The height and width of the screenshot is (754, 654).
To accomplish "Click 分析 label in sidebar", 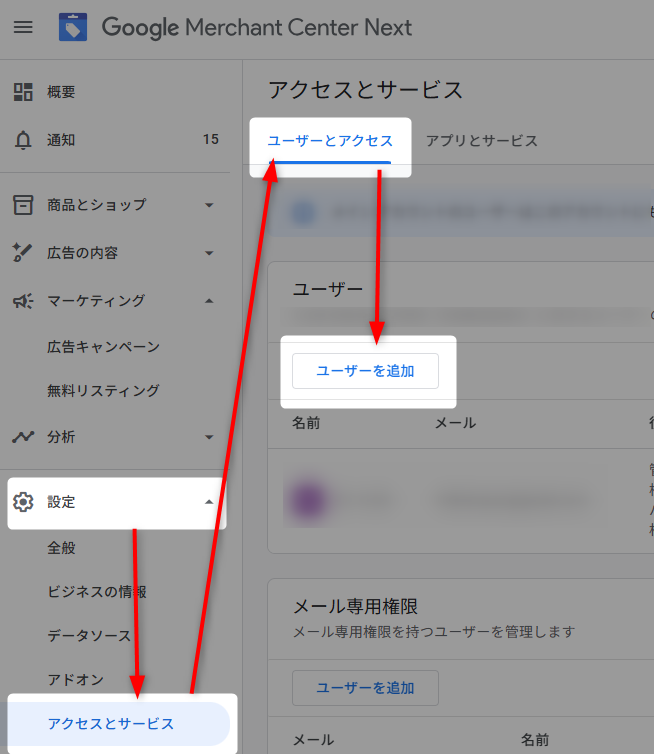I will [61, 437].
